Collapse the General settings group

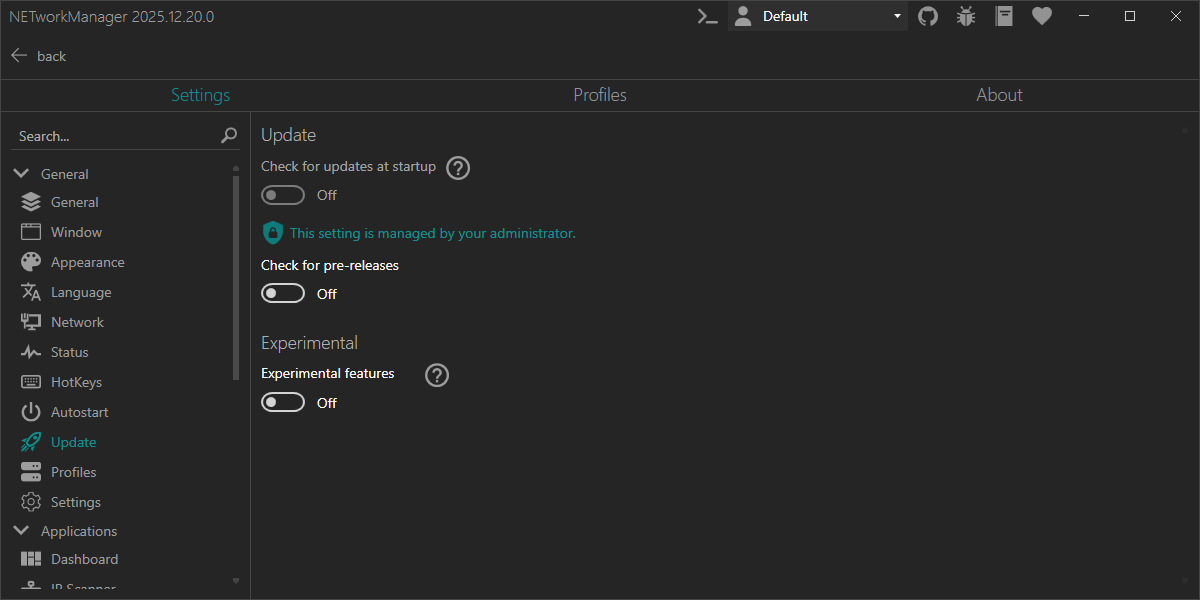point(21,174)
